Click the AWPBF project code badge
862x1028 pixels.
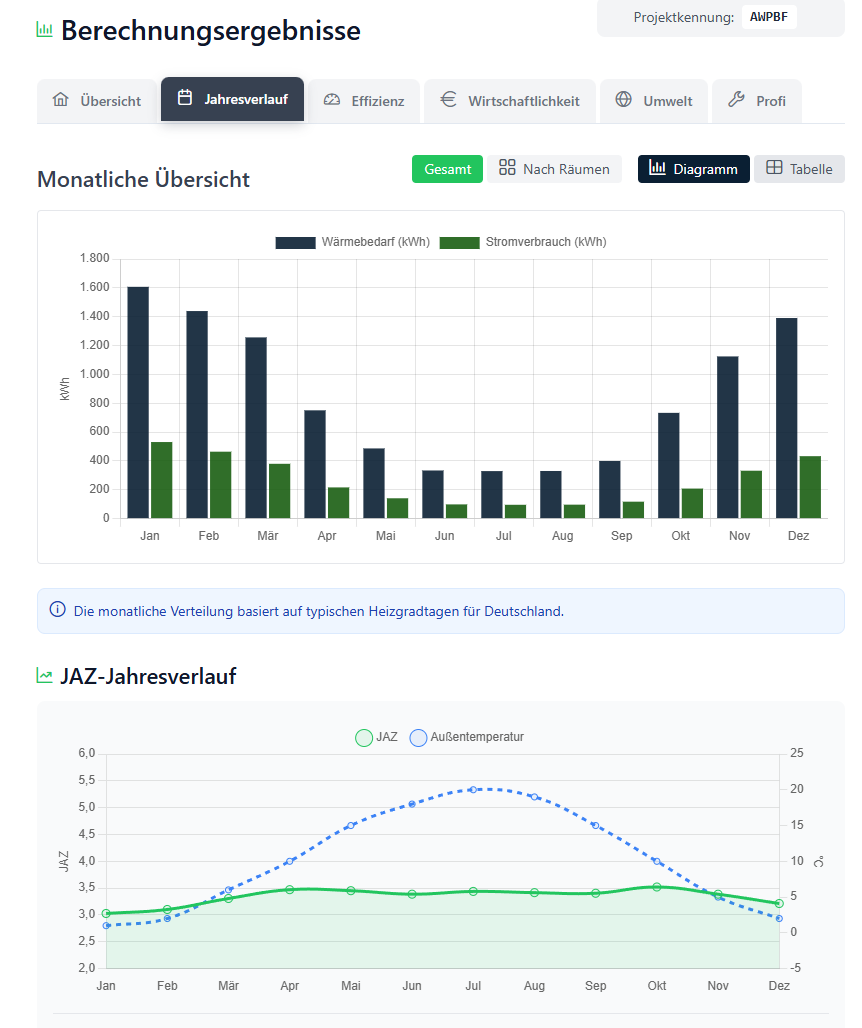[769, 17]
